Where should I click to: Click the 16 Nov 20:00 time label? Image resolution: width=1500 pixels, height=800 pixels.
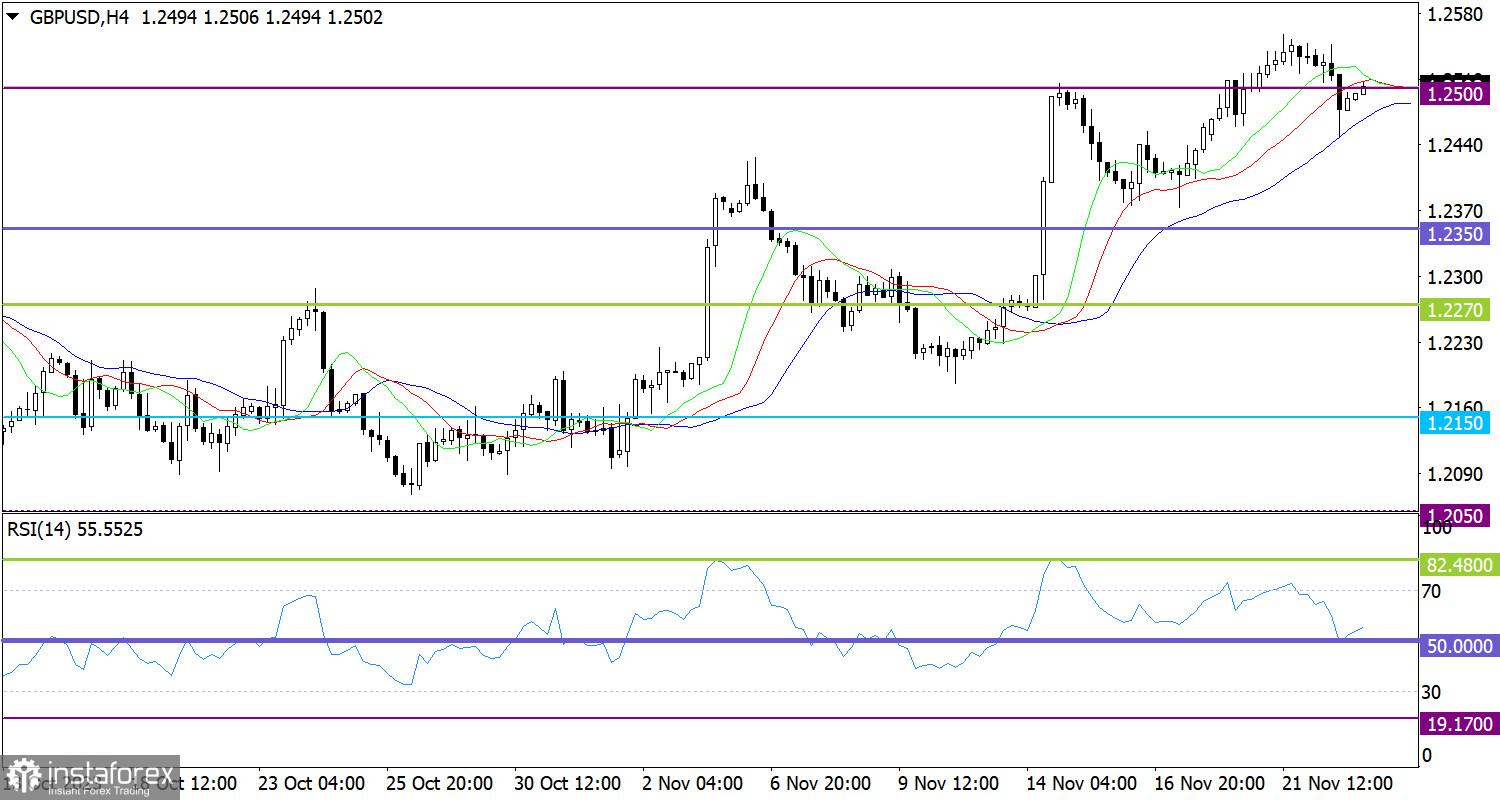tap(1209, 782)
